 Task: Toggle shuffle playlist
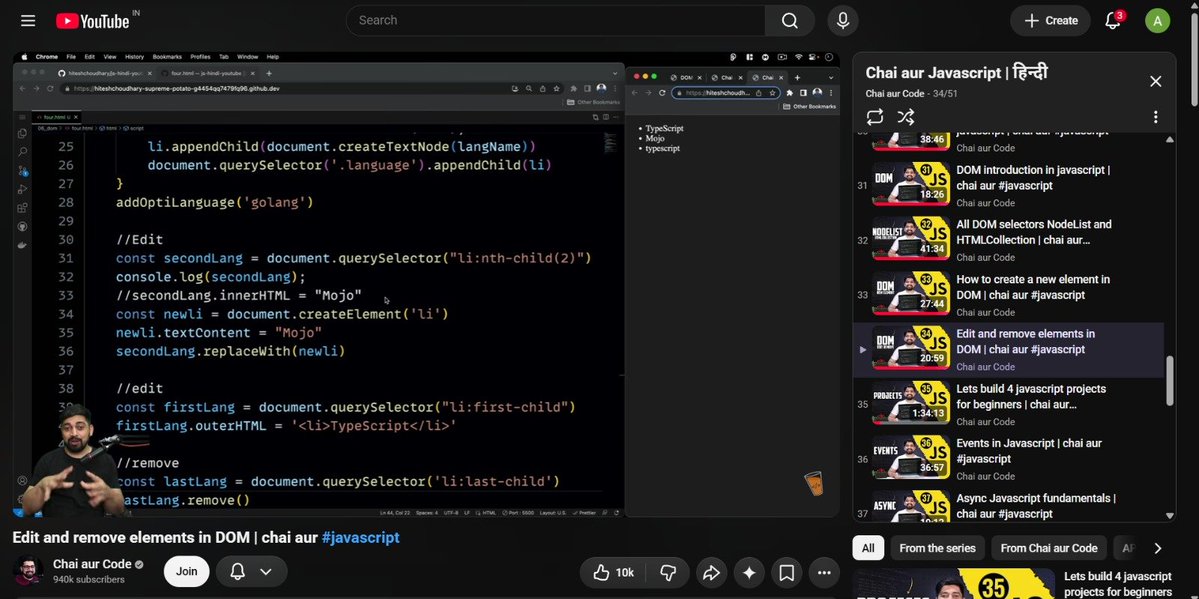point(905,117)
